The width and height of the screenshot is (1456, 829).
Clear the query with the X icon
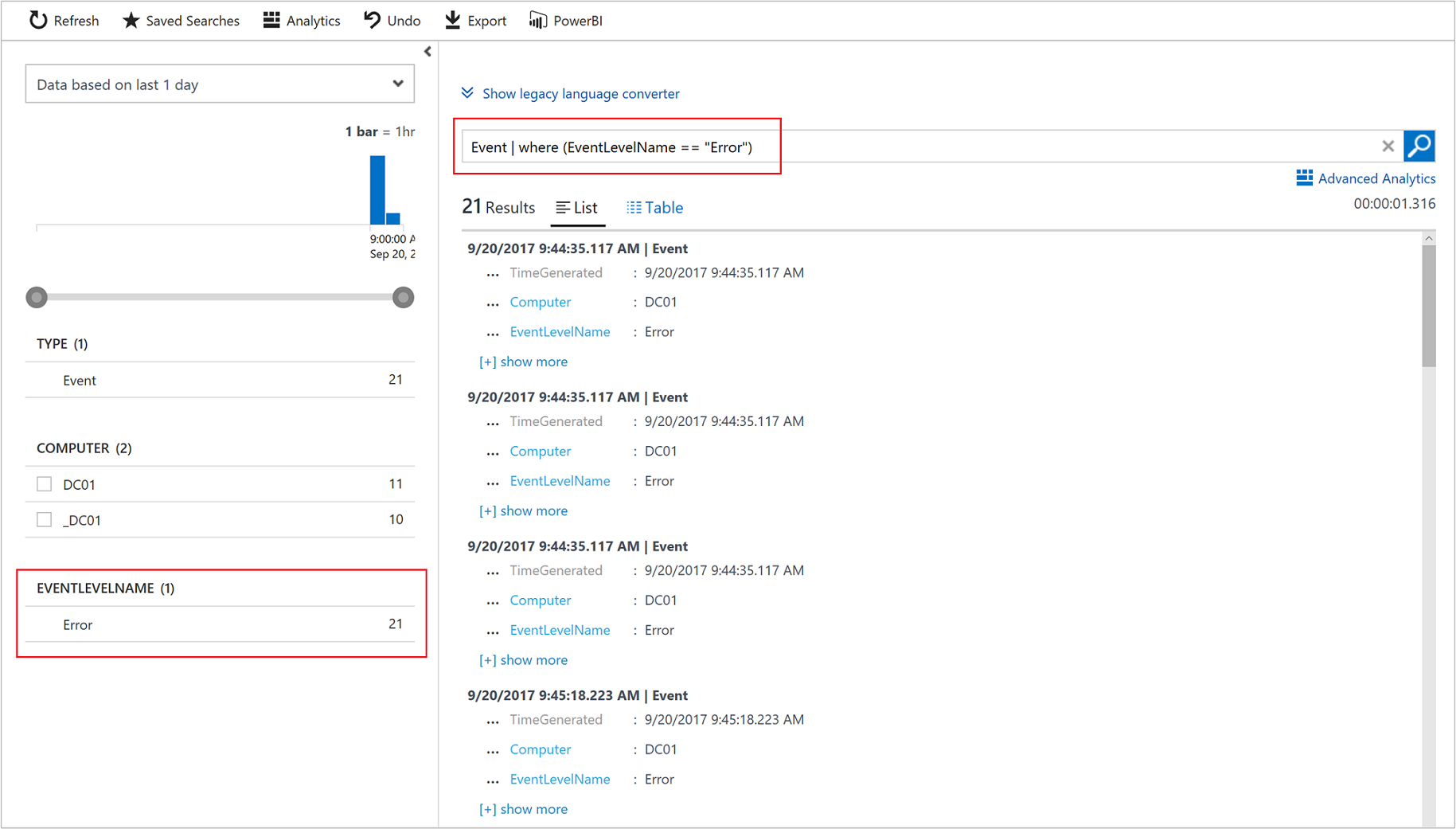pos(1388,146)
